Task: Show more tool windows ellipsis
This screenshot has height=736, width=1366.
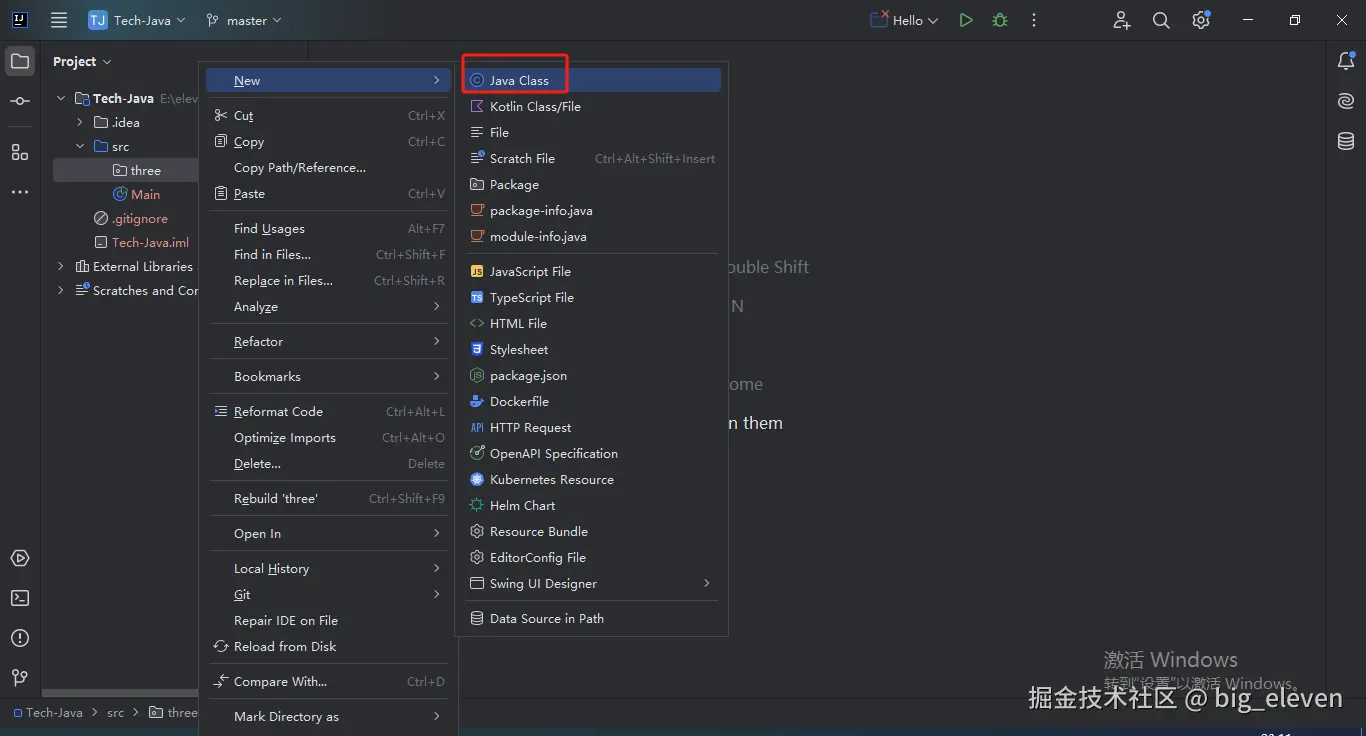Action: point(20,192)
